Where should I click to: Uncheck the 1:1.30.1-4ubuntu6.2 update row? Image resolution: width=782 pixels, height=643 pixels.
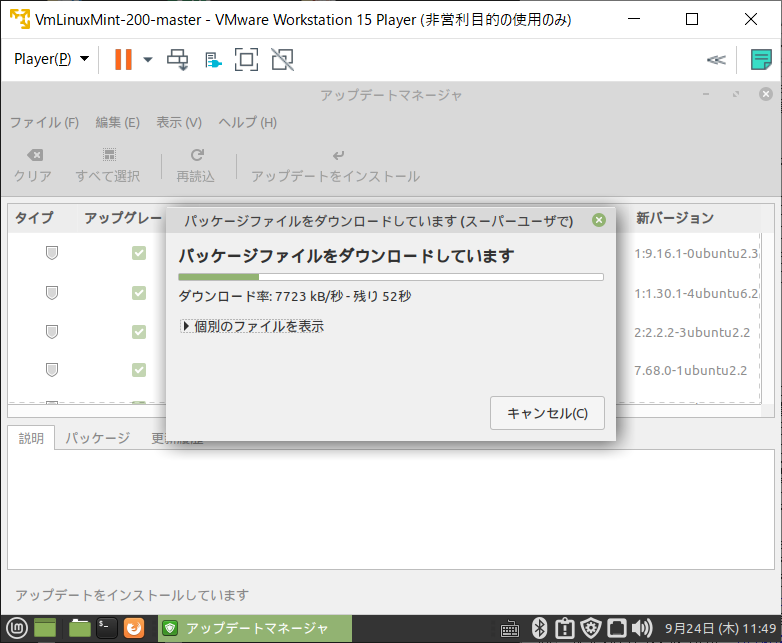(x=139, y=293)
